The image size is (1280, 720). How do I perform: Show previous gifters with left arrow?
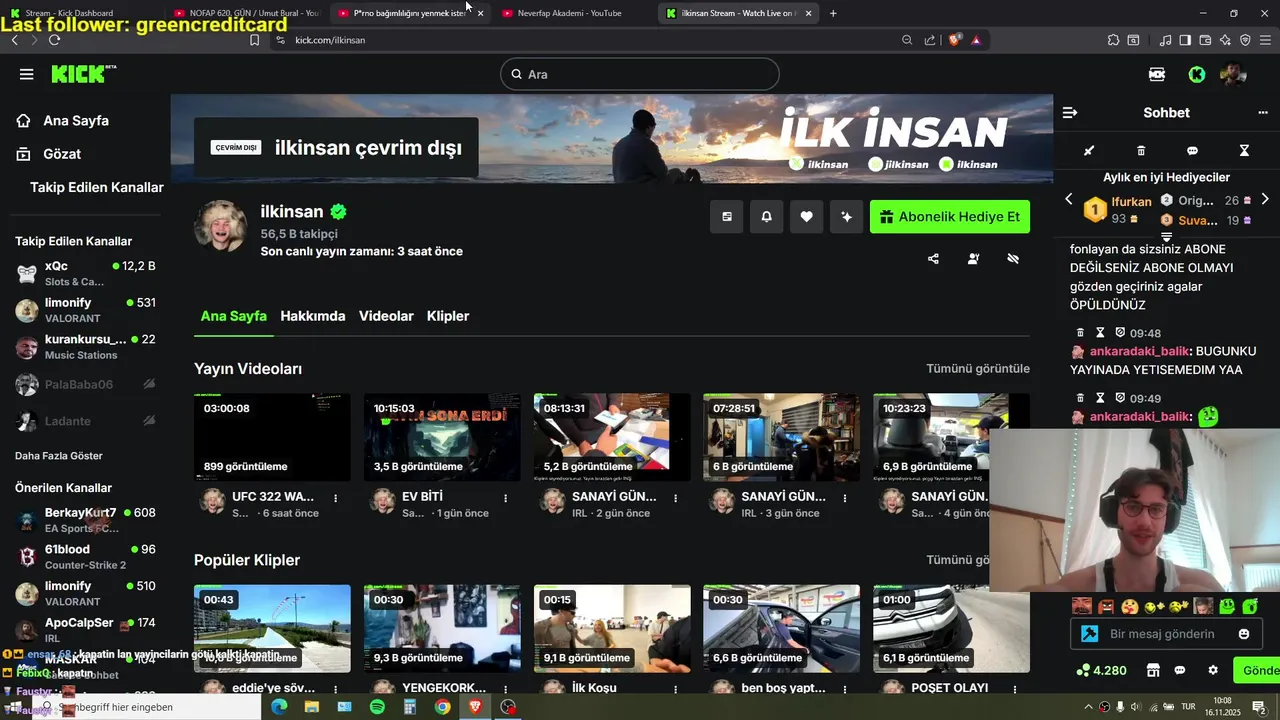click(x=1068, y=199)
